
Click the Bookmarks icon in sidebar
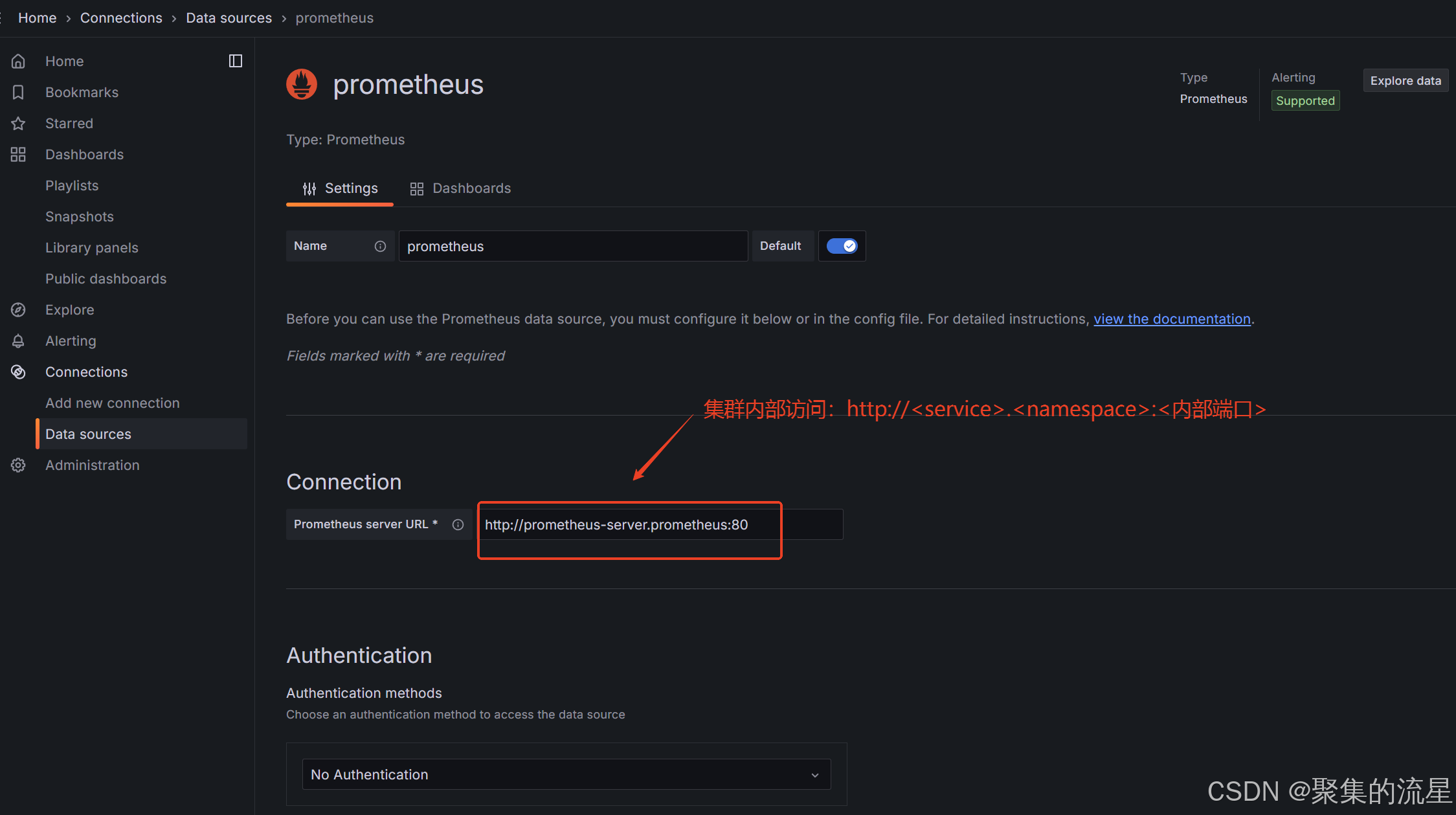[18, 92]
